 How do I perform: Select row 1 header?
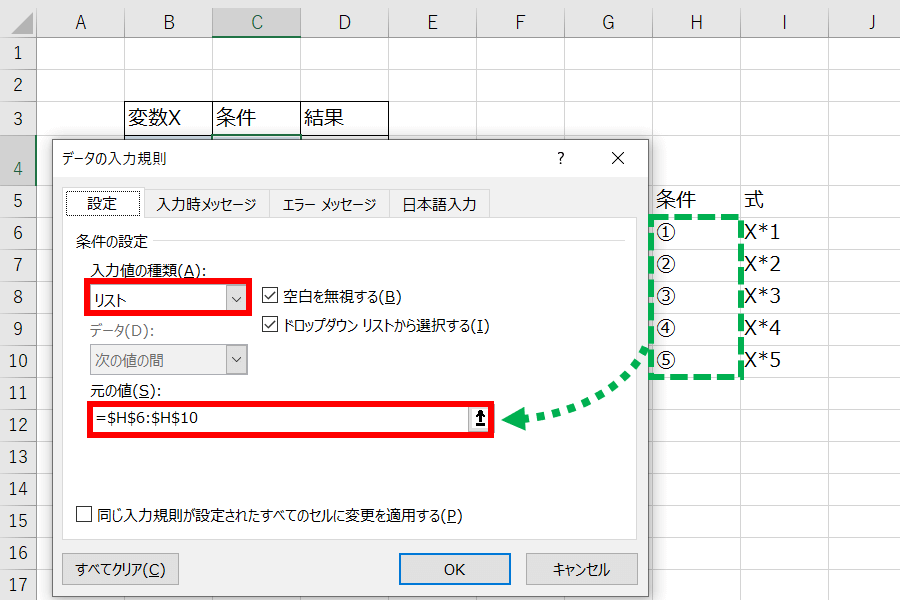[x=17, y=52]
